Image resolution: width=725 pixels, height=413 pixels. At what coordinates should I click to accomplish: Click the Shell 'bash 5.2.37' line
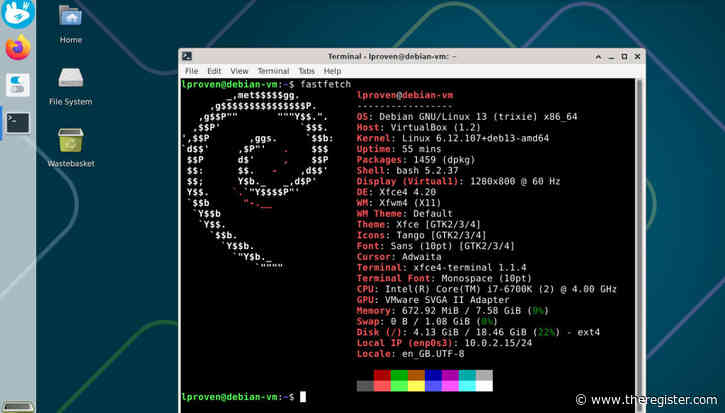(407, 170)
